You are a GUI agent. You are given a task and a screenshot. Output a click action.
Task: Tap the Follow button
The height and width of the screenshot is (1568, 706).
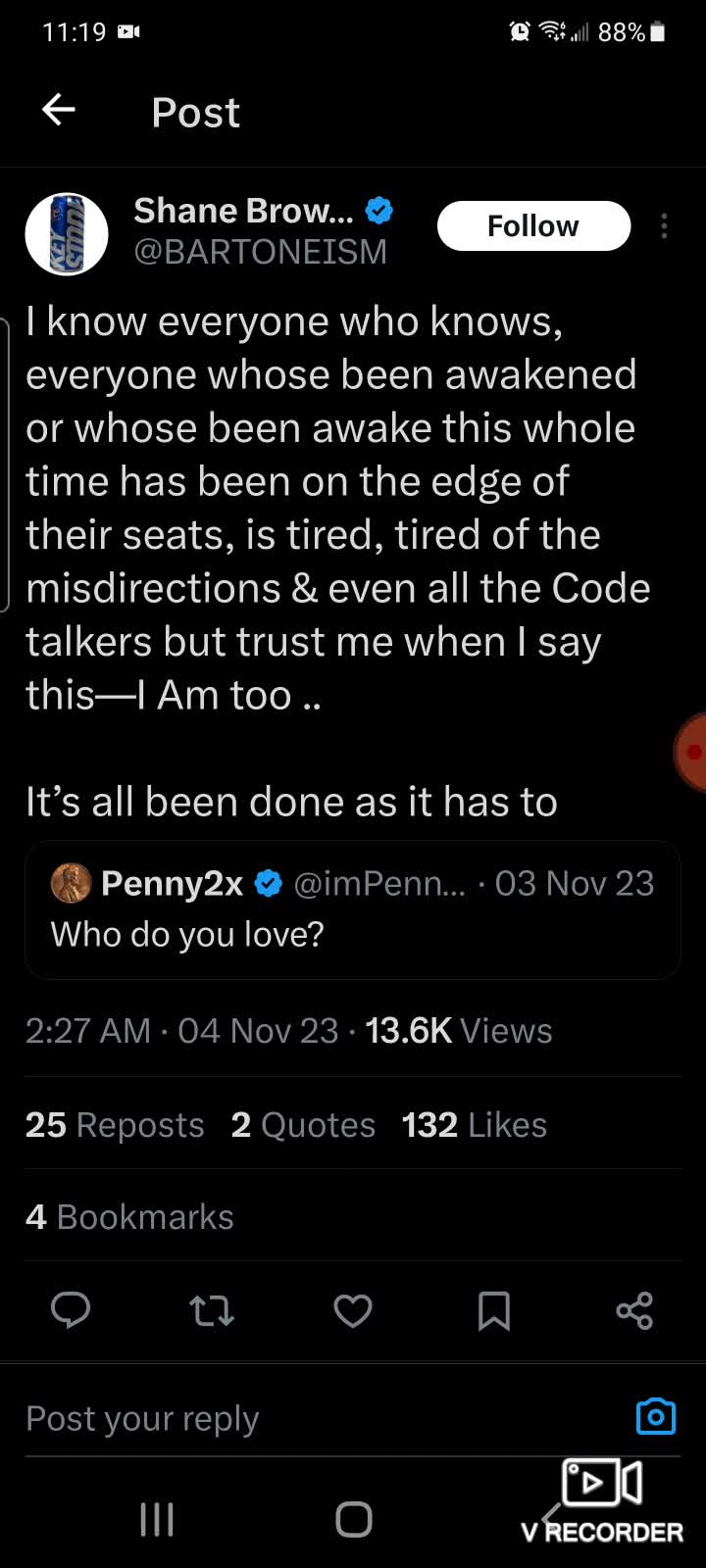tap(532, 226)
